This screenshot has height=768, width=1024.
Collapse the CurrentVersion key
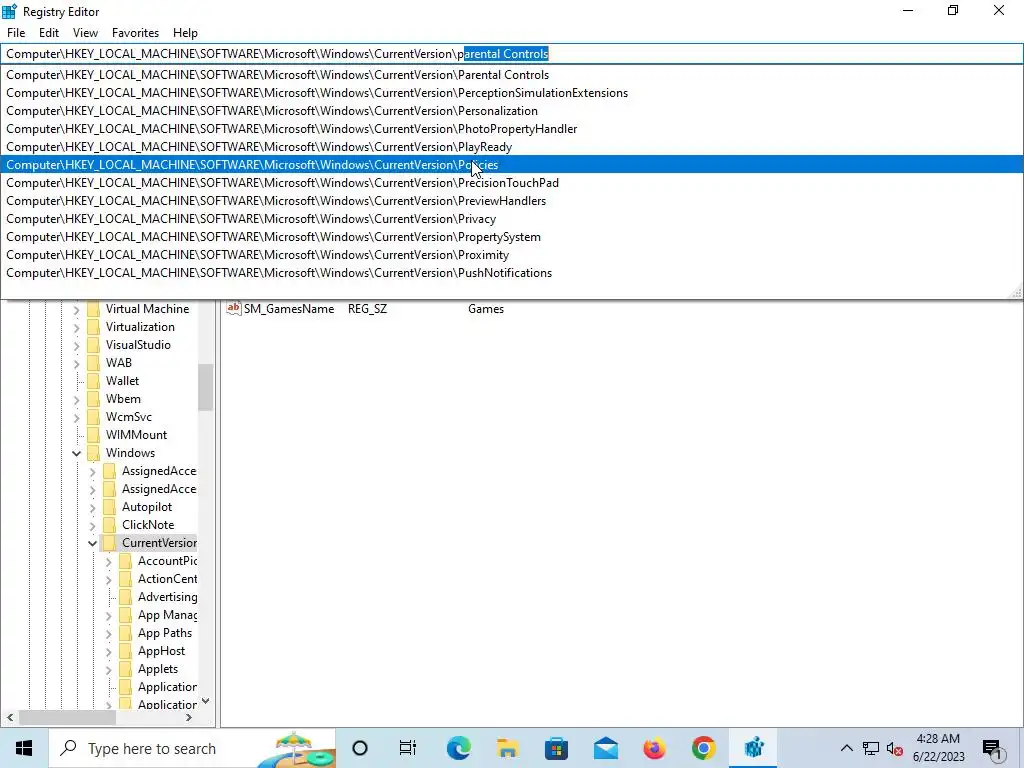92,543
